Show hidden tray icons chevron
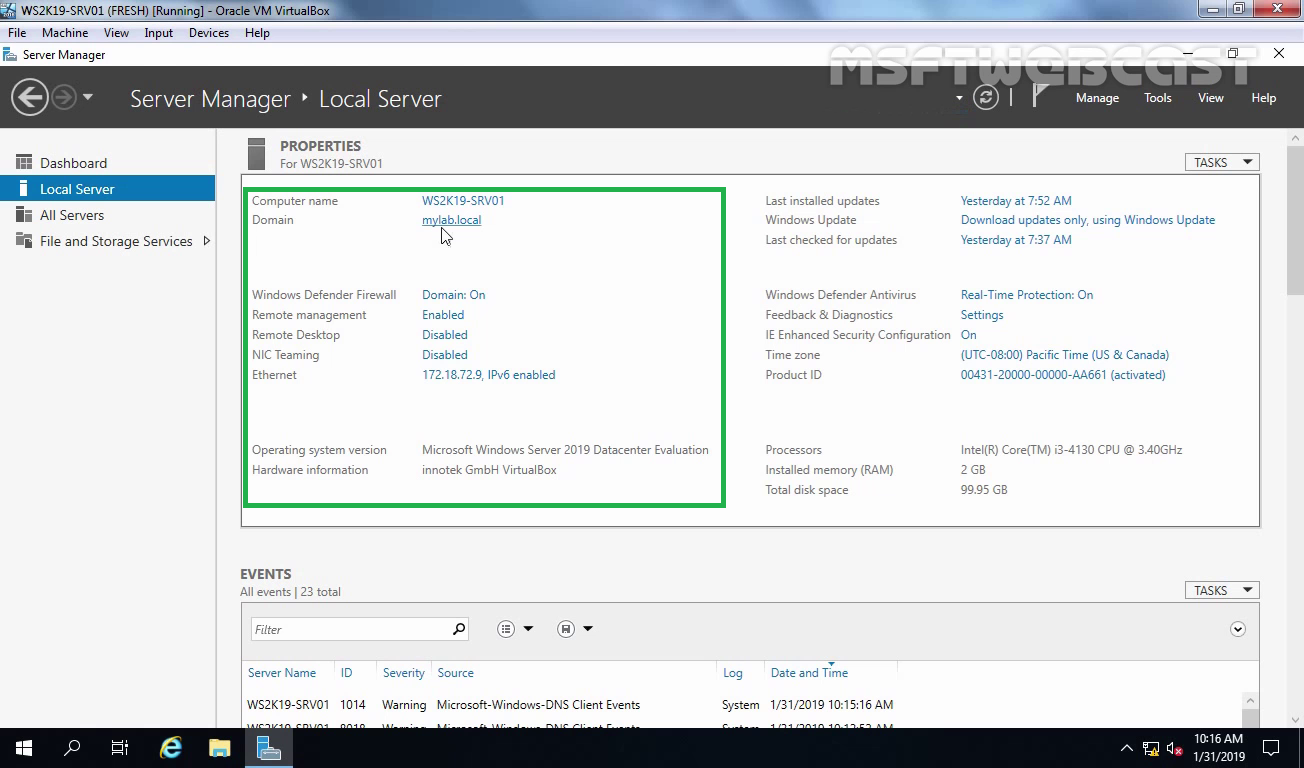The width and height of the screenshot is (1304, 768). pyautogui.click(x=1126, y=748)
